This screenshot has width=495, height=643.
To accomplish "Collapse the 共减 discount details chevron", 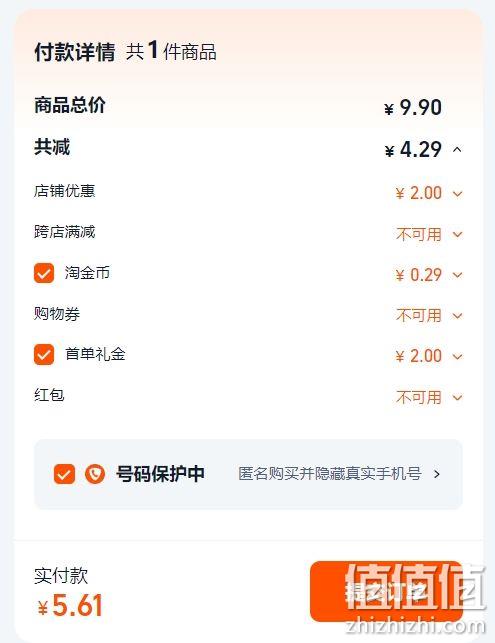I will tap(457, 150).
